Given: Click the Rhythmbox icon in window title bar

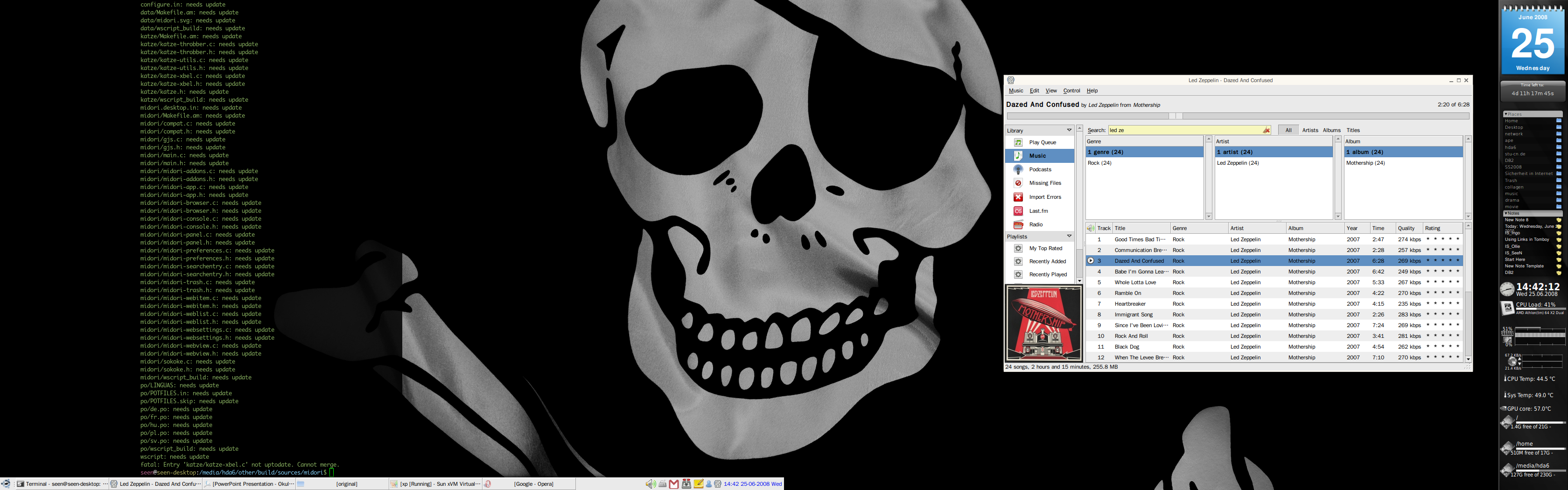Looking at the screenshot, I should click(1011, 80).
